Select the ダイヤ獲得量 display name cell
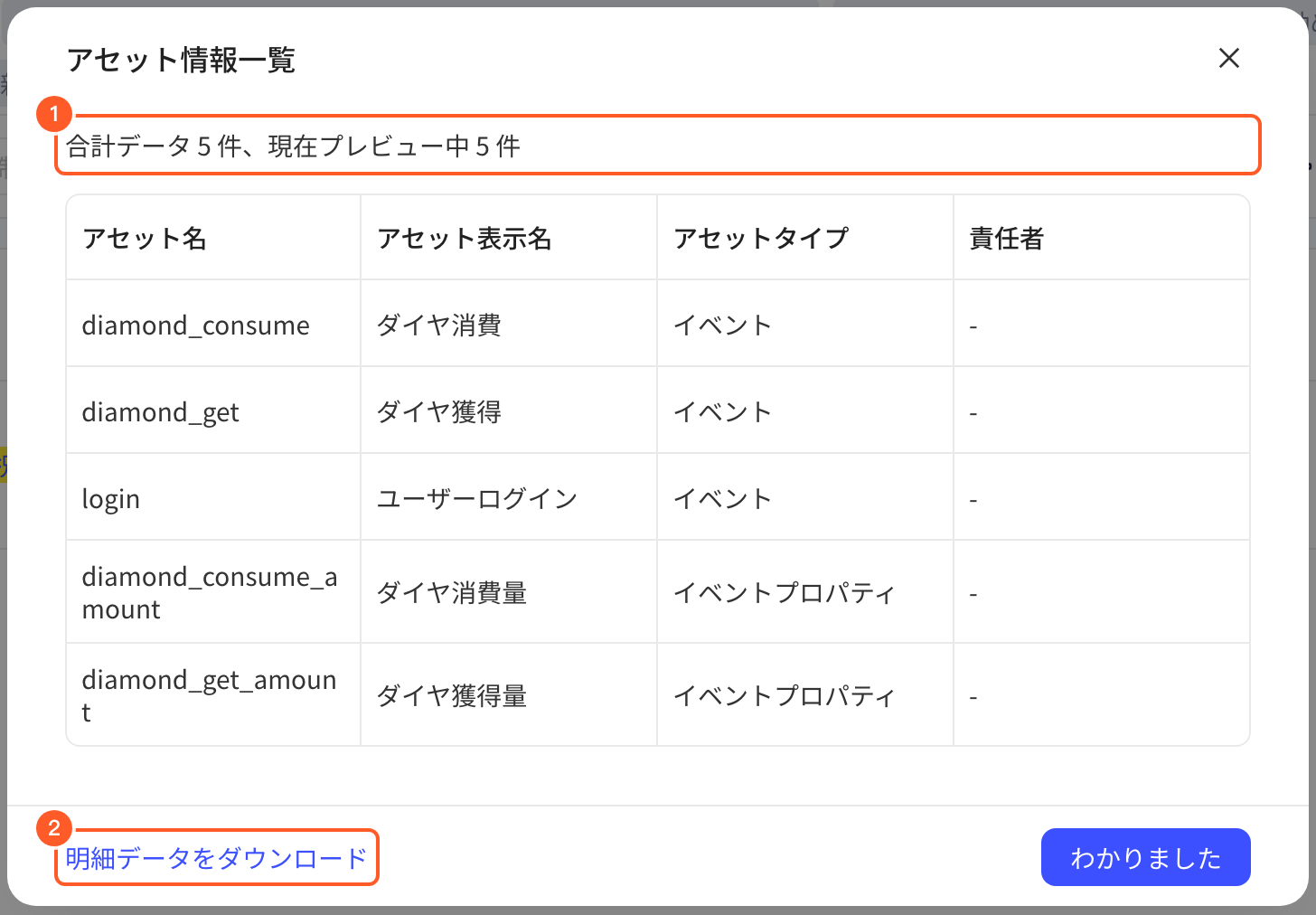 pyautogui.click(x=509, y=695)
